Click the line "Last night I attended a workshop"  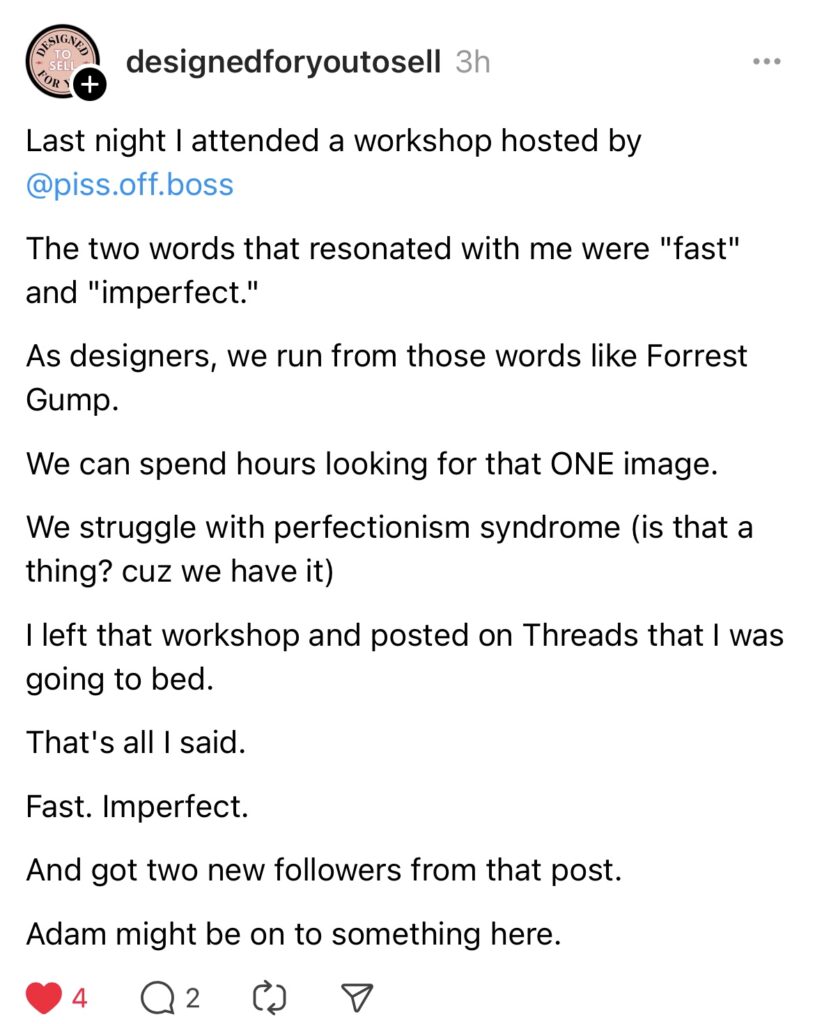333,142
